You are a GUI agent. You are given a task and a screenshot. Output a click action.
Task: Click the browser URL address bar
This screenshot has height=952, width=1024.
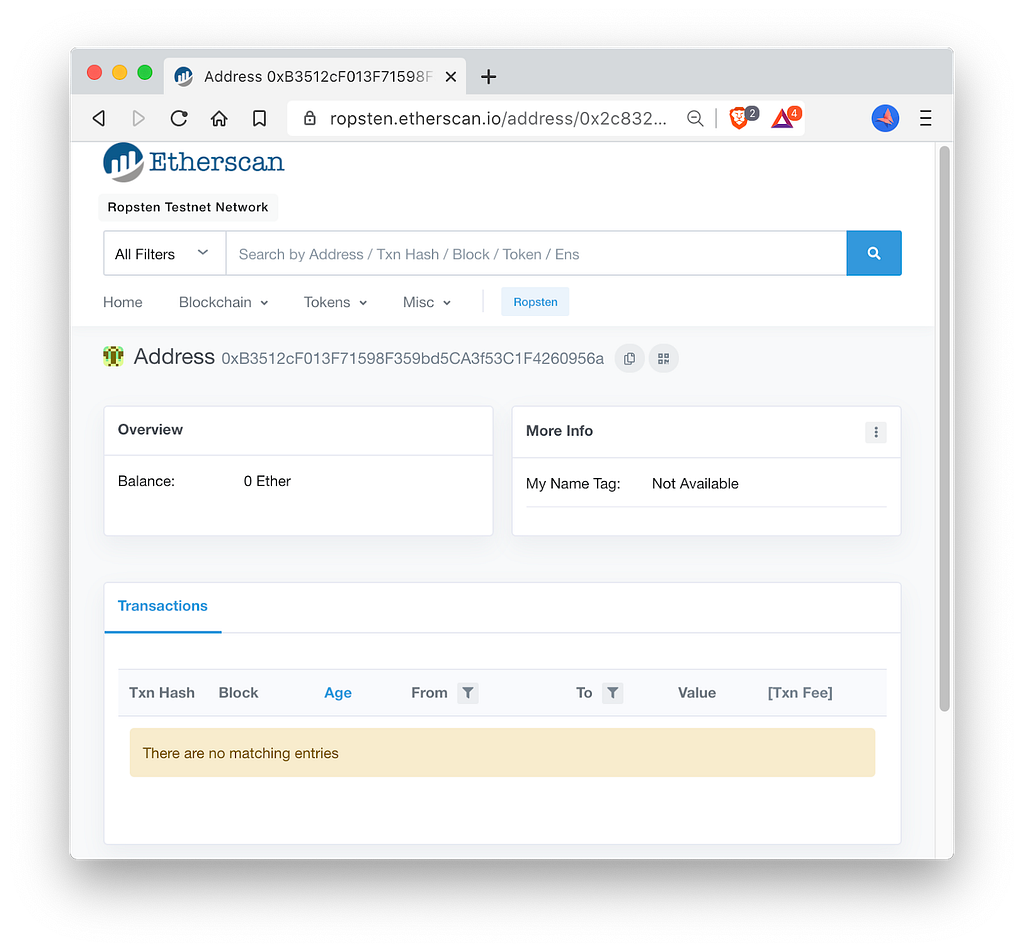point(498,118)
